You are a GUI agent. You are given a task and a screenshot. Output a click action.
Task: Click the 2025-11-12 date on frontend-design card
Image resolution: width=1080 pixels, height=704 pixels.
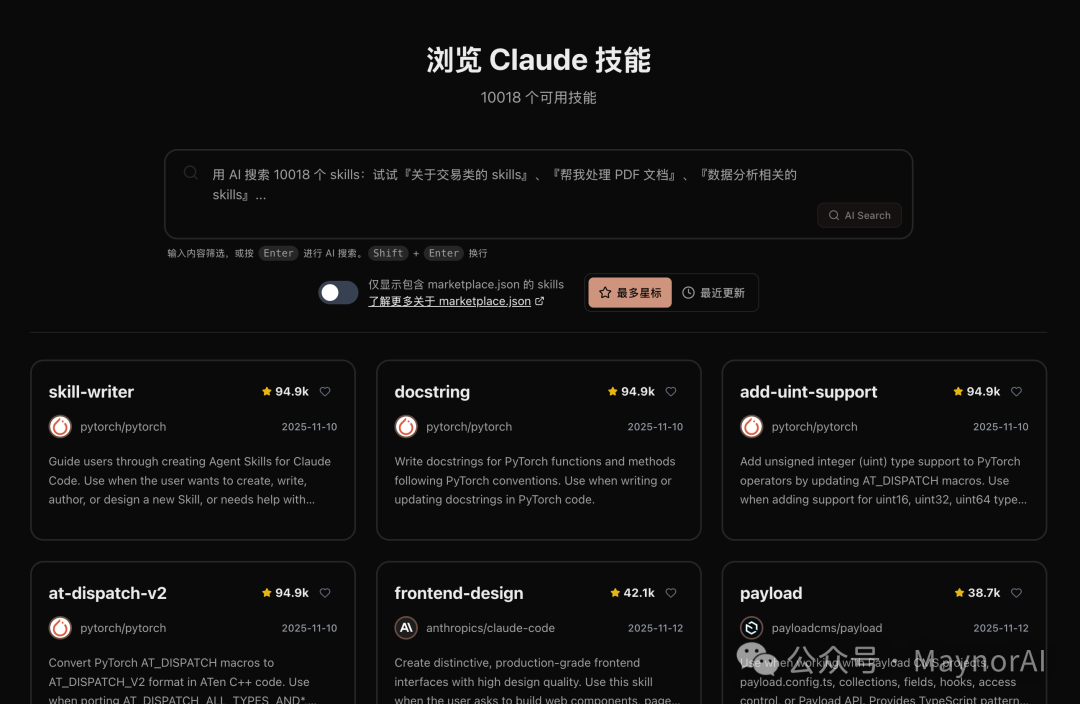(x=655, y=628)
